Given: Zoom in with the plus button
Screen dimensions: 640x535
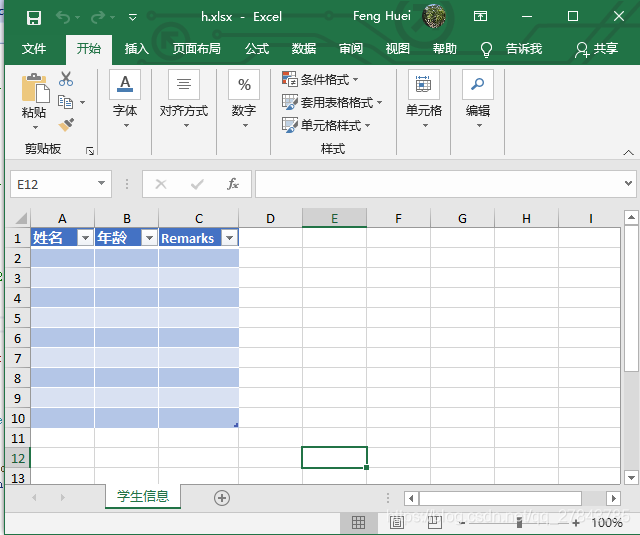Looking at the screenshot, I should tap(576, 523).
